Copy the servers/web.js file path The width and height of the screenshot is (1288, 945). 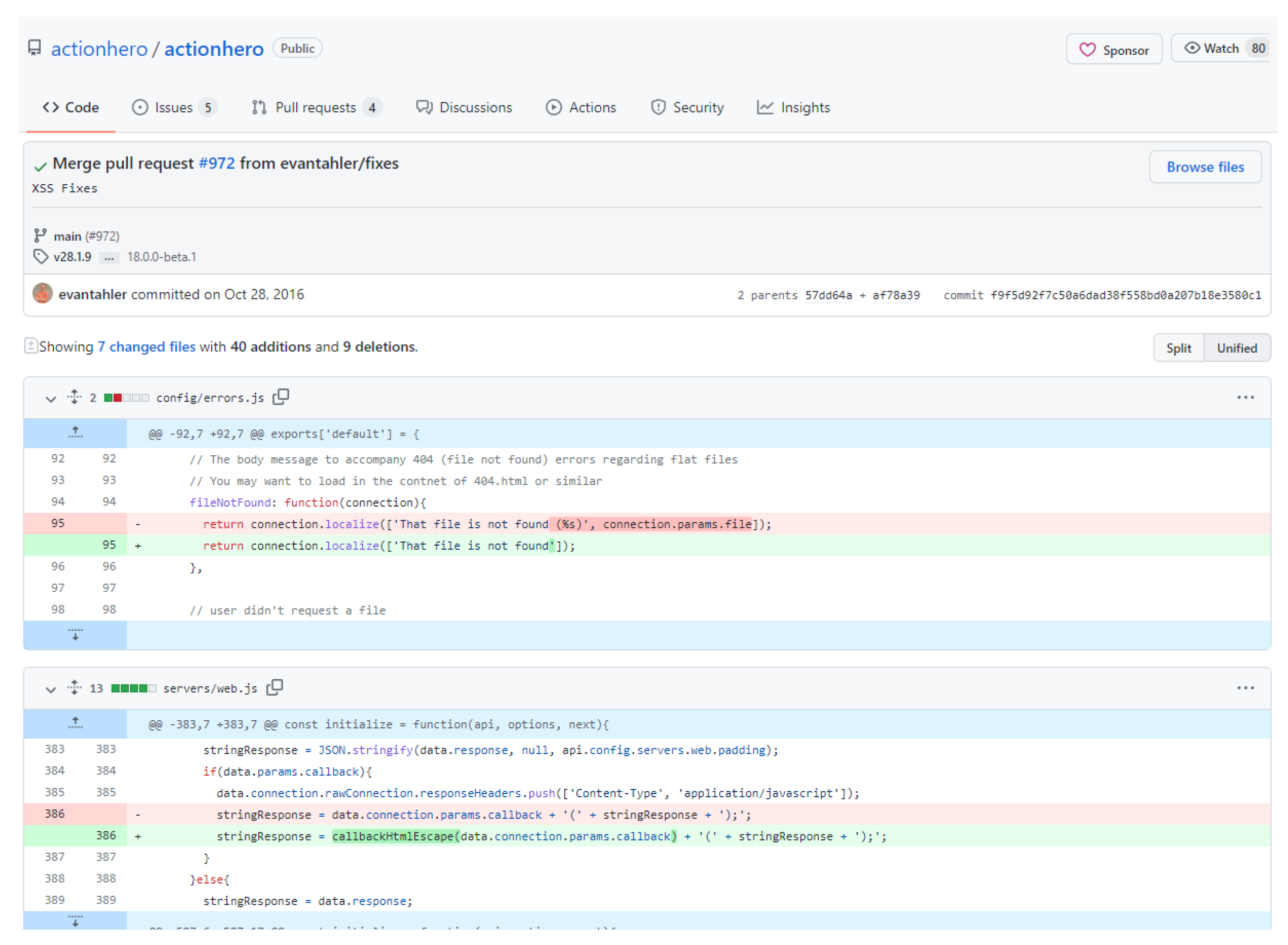click(x=275, y=688)
